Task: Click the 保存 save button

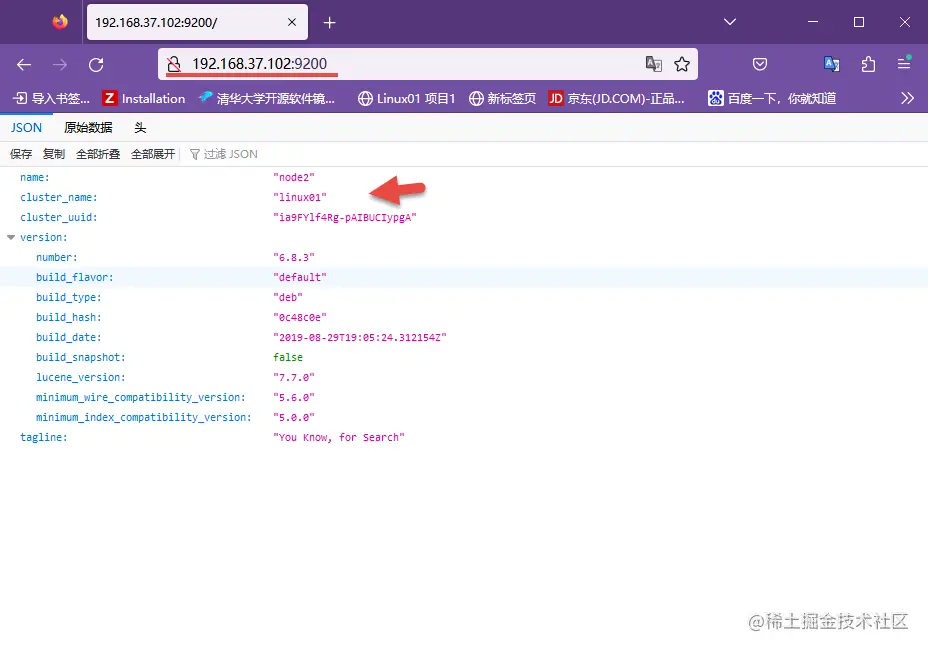Action: (21, 154)
